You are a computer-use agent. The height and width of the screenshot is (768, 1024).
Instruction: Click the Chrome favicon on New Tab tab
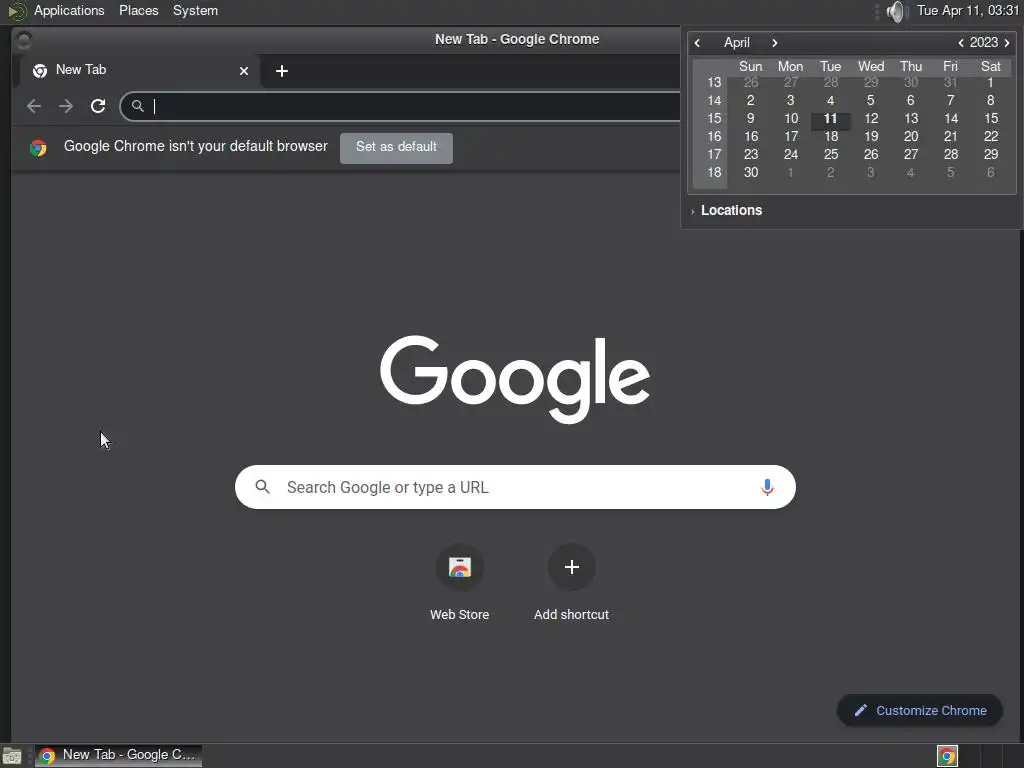coord(40,71)
